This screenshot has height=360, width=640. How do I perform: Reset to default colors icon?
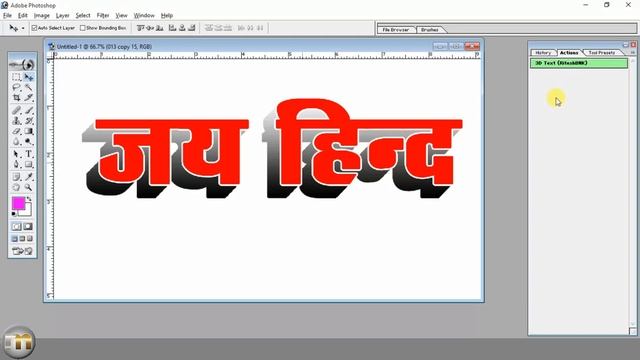click(14, 213)
